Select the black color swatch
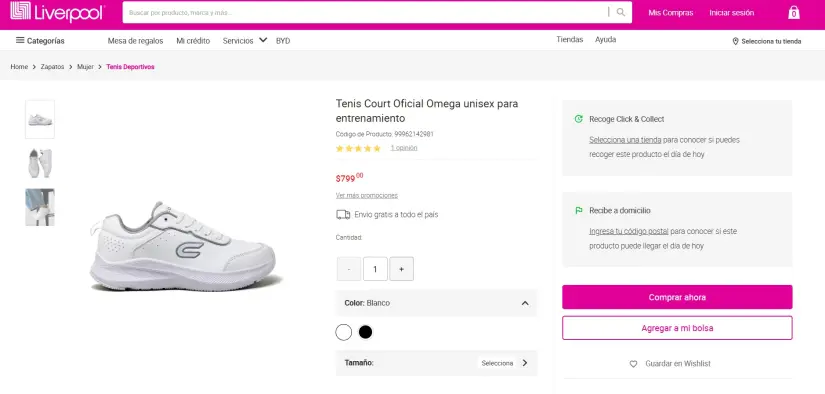The width and height of the screenshot is (825, 394). click(365, 332)
